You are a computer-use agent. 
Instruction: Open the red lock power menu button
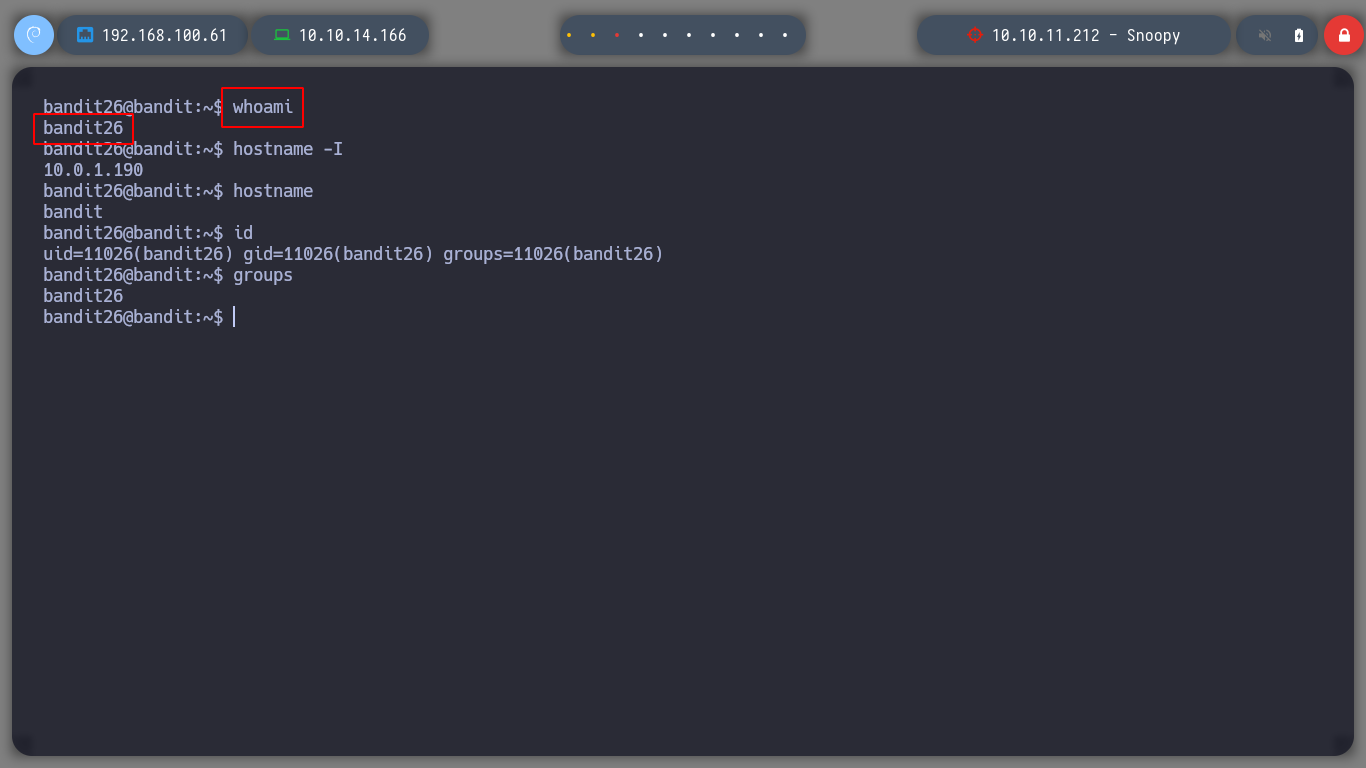[1344, 35]
